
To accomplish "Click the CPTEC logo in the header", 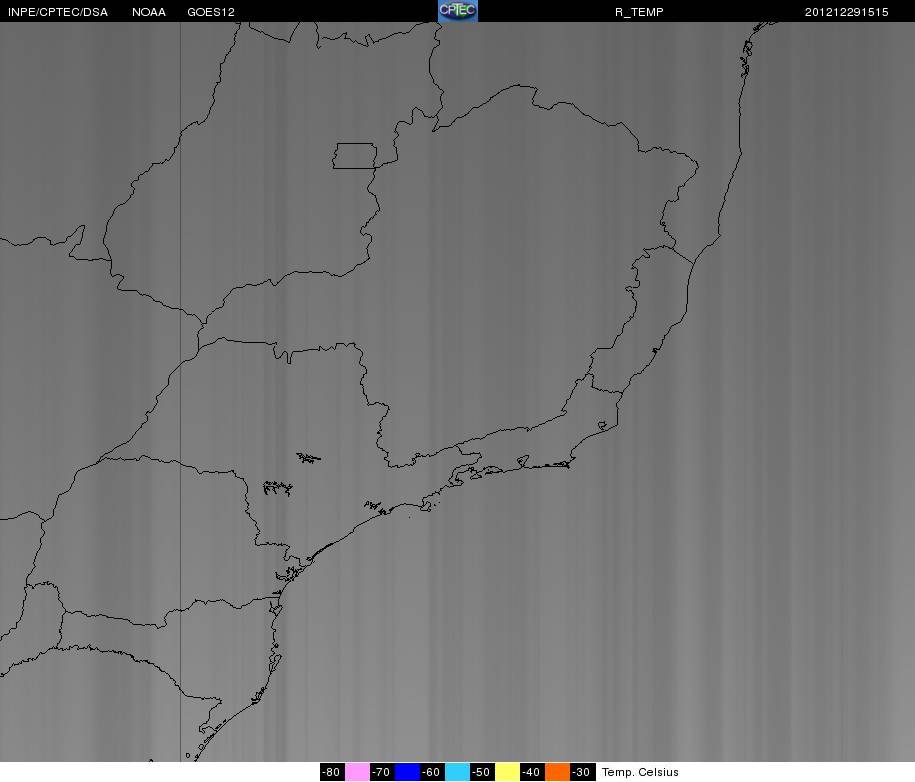I will 458,11.
